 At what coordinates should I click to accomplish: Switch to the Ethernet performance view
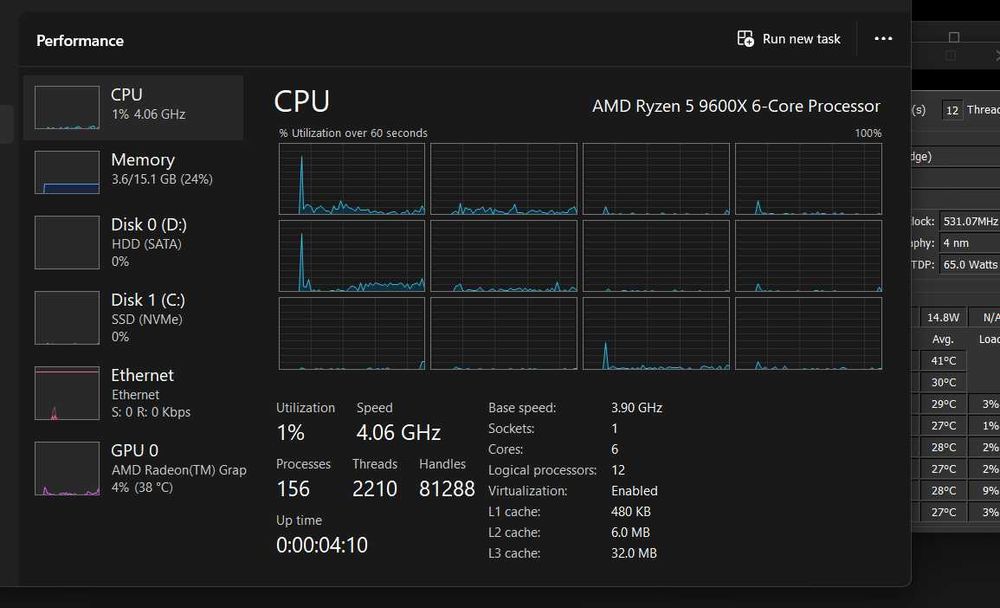[142, 392]
